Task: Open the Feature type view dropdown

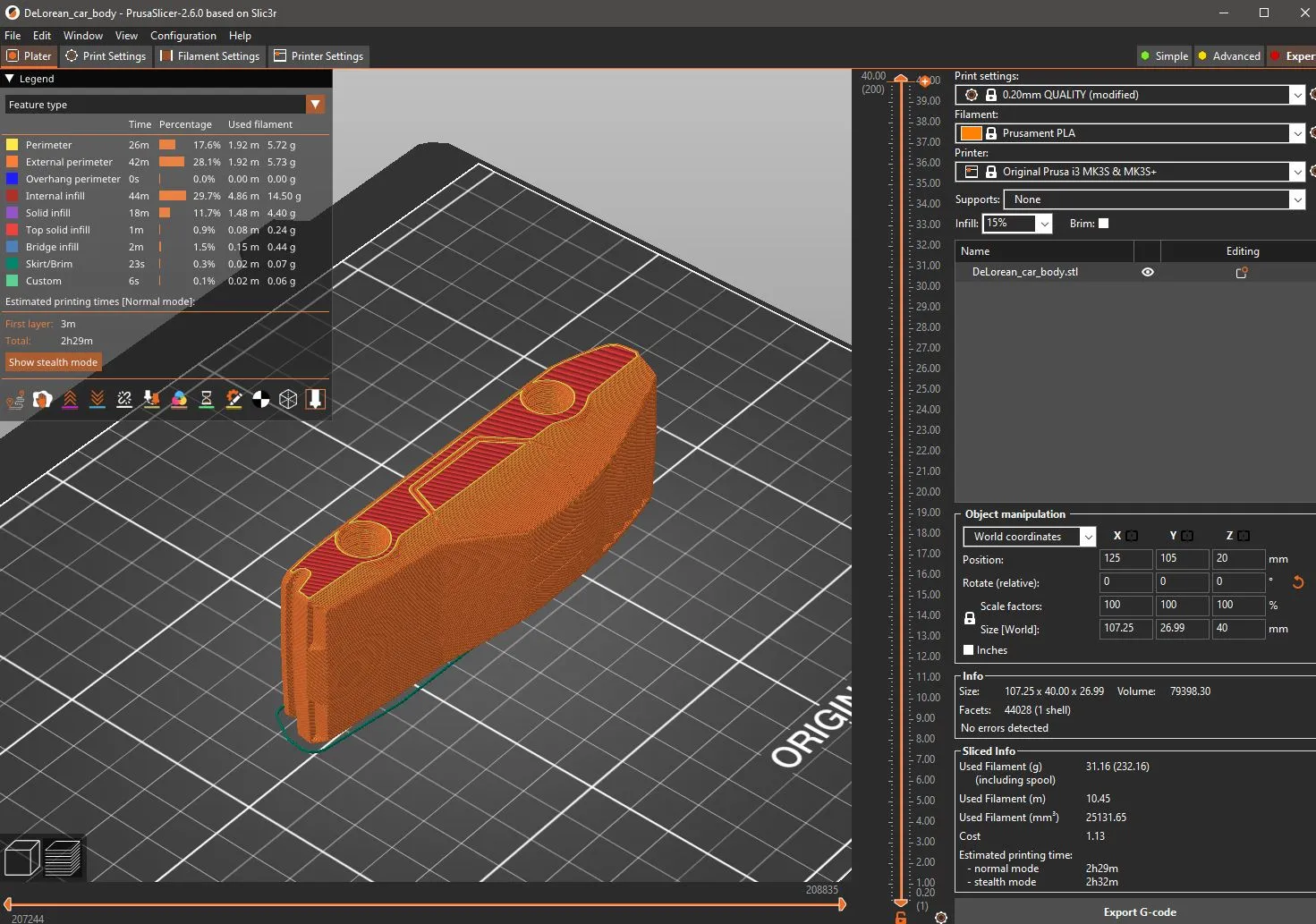Action: click(315, 105)
